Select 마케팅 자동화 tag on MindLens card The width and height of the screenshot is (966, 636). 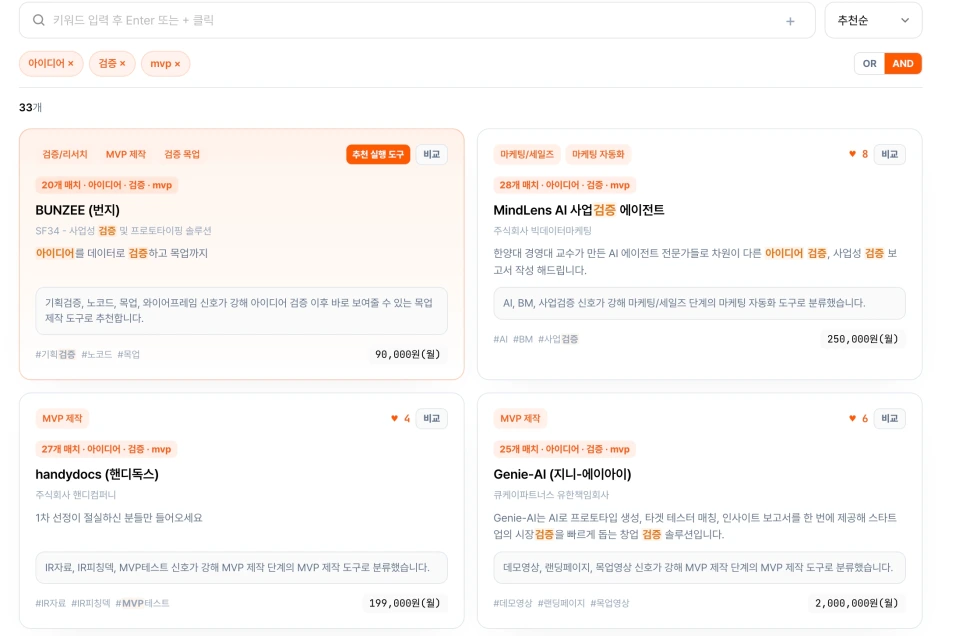(598, 154)
